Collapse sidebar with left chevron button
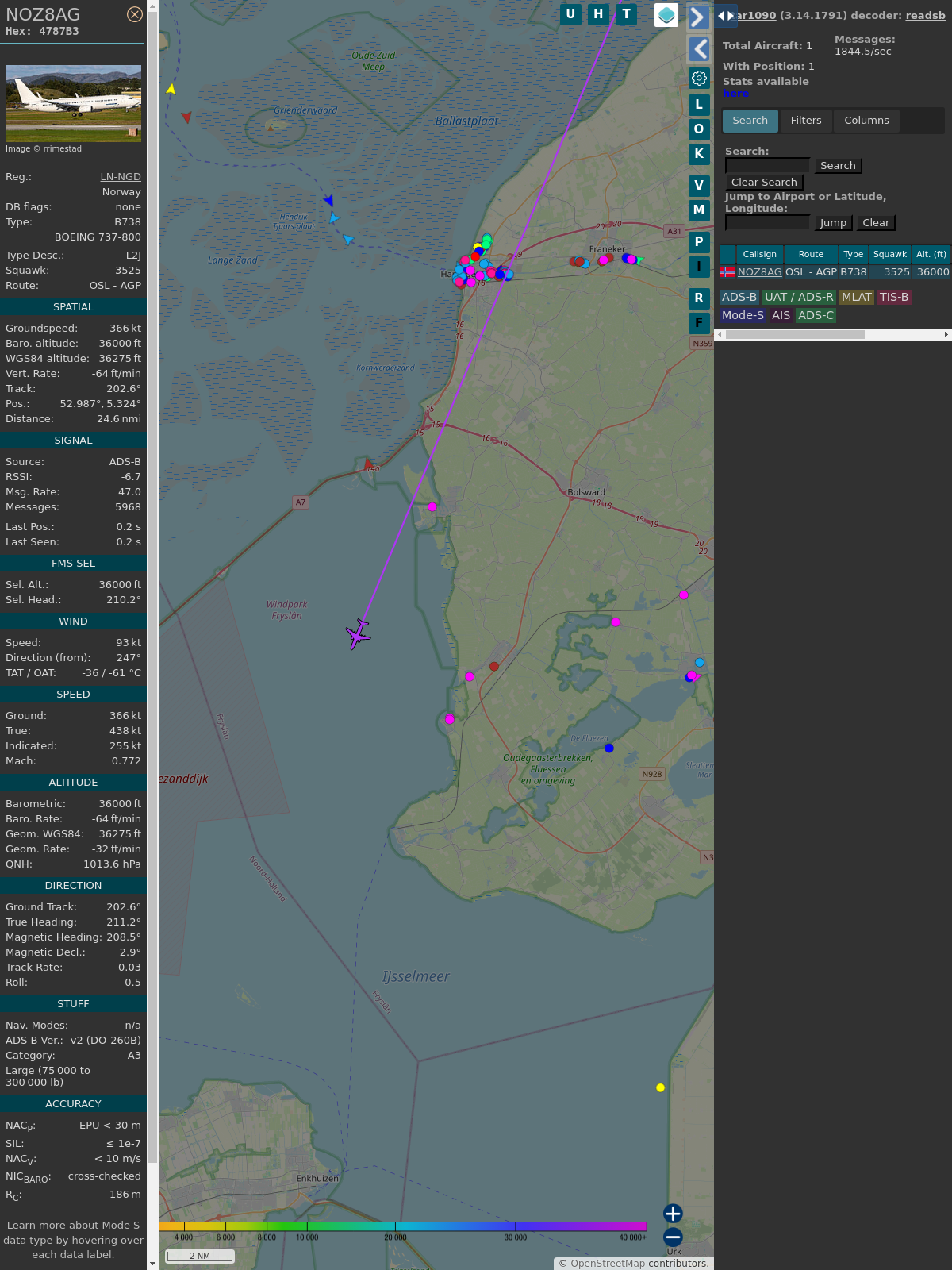This screenshot has width=952, height=1270. [x=698, y=49]
